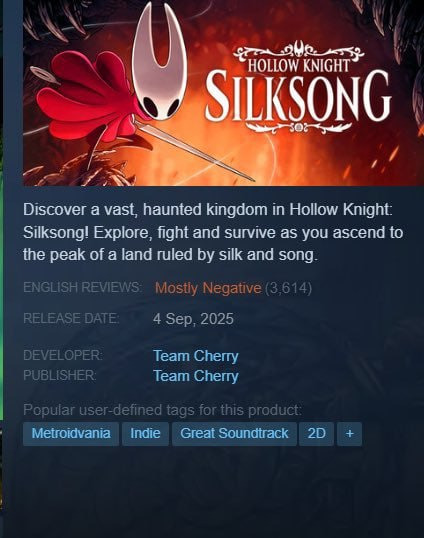The width and height of the screenshot is (424, 538).
Task: Click the review count 3,614
Action: click(288, 288)
